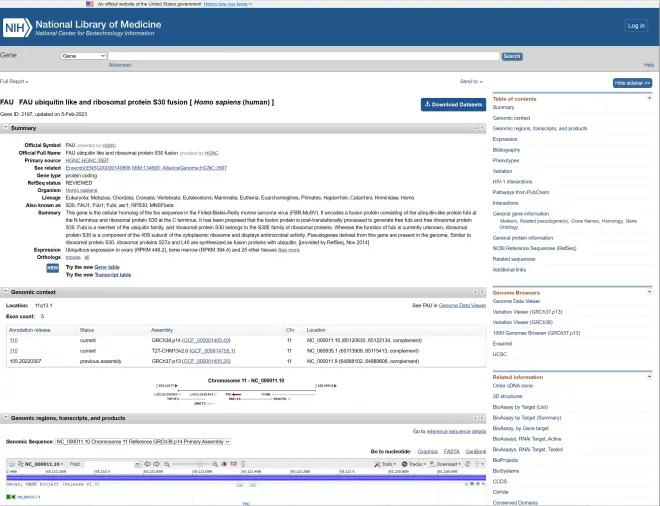Click the Download Datasets button
The image size is (660, 506).
[455, 104]
